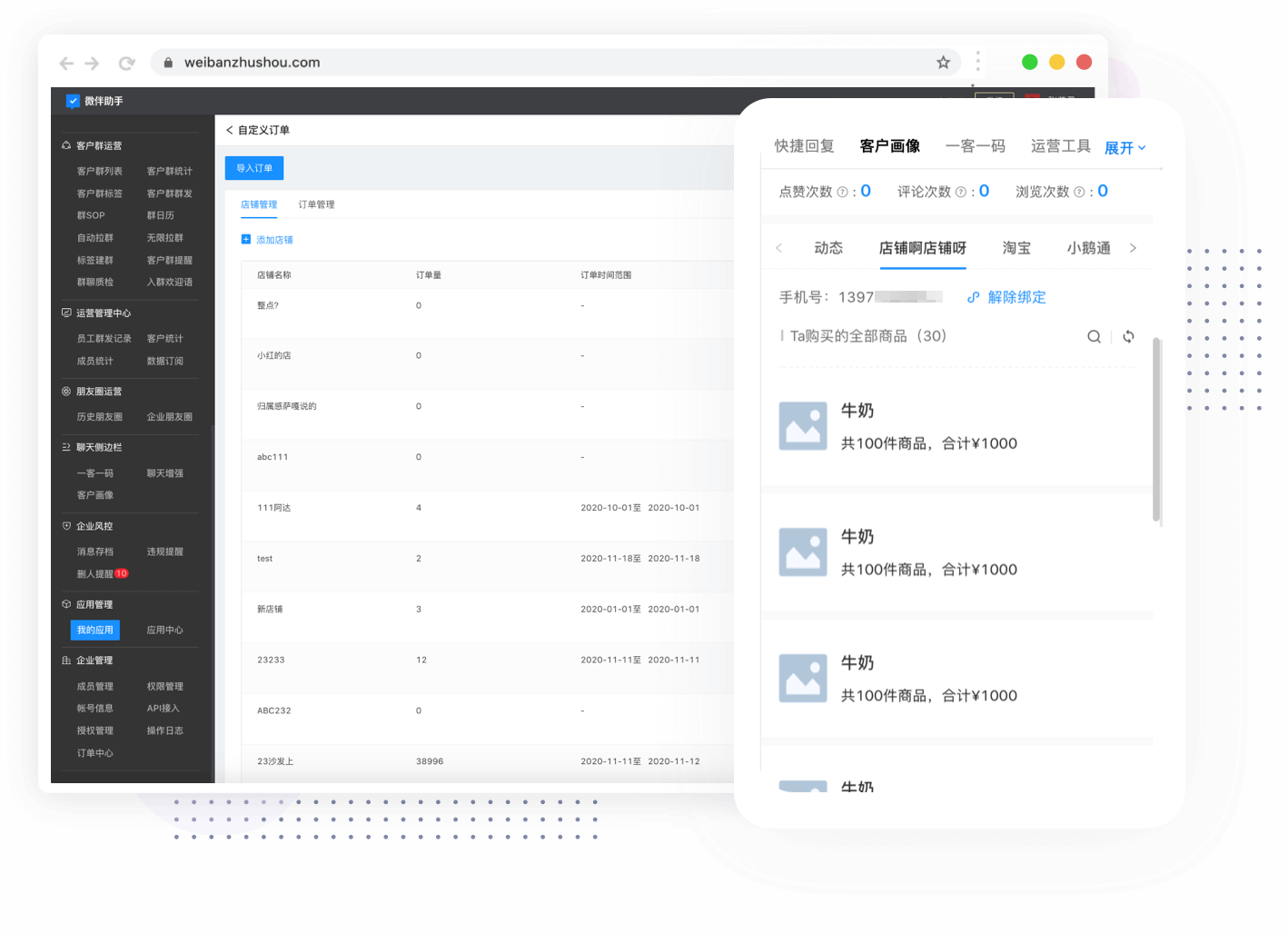
Task: Click the URL address bar
Action: click(x=555, y=63)
